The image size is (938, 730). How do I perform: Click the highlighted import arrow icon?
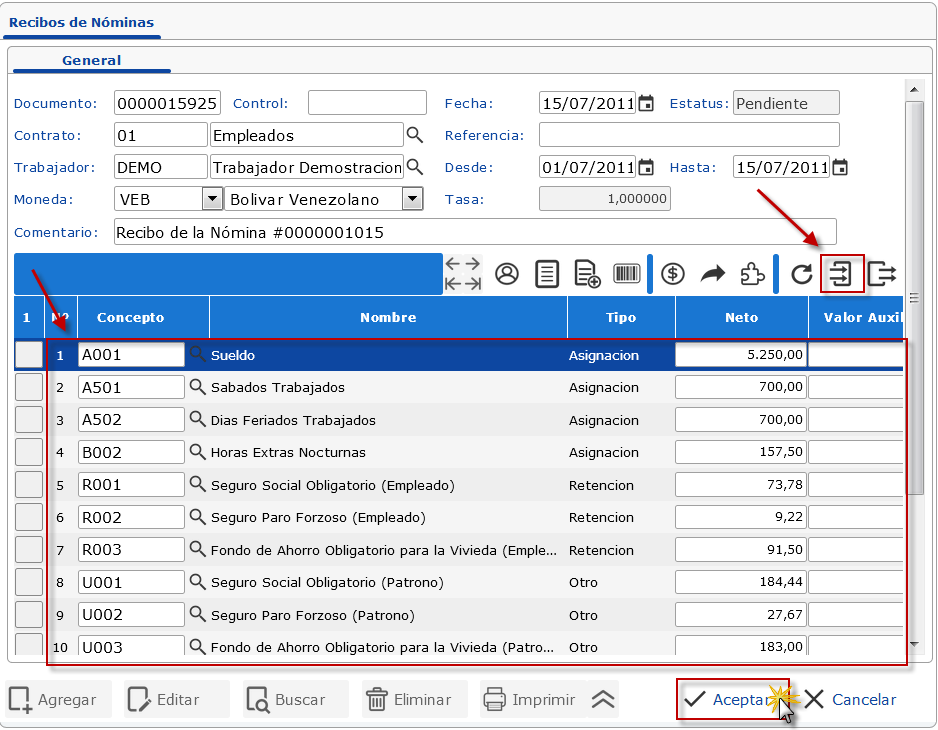pyautogui.click(x=841, y=274)
